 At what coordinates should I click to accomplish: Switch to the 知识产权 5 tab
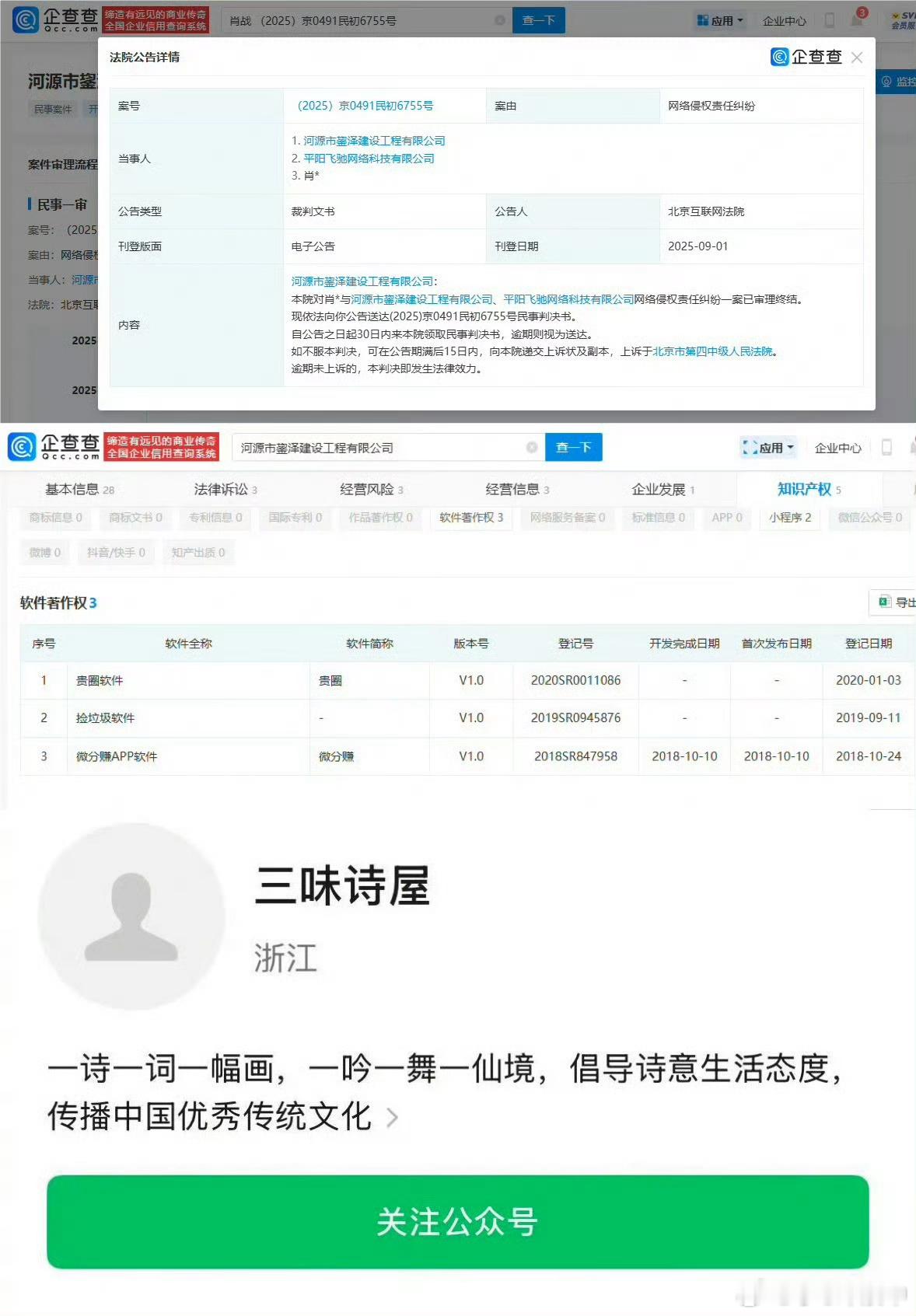pos(809,489)
